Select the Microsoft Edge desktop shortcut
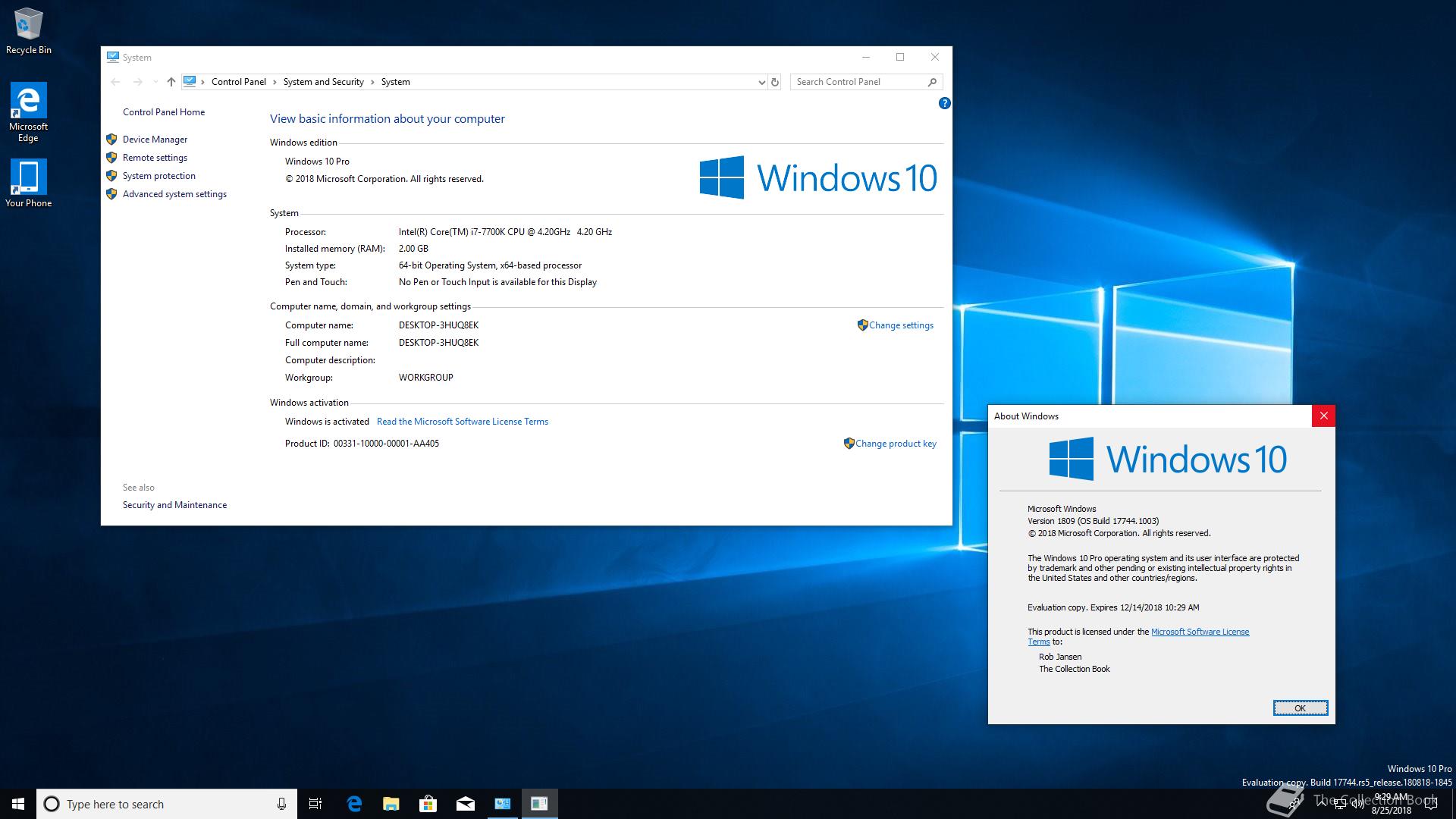 coord(28,112)
